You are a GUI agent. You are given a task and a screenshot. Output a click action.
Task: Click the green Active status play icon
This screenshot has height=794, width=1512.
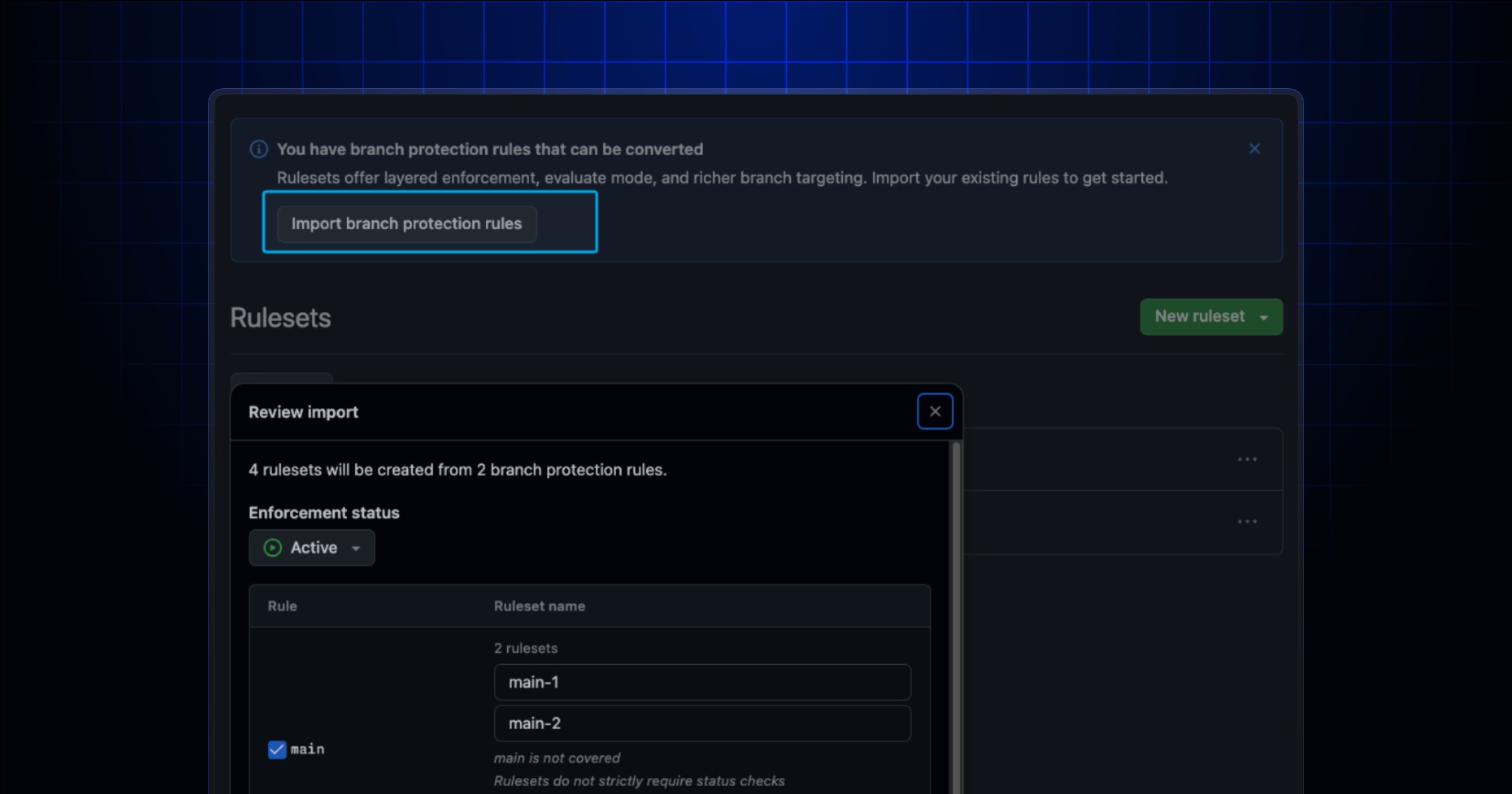tap(272, 548)
